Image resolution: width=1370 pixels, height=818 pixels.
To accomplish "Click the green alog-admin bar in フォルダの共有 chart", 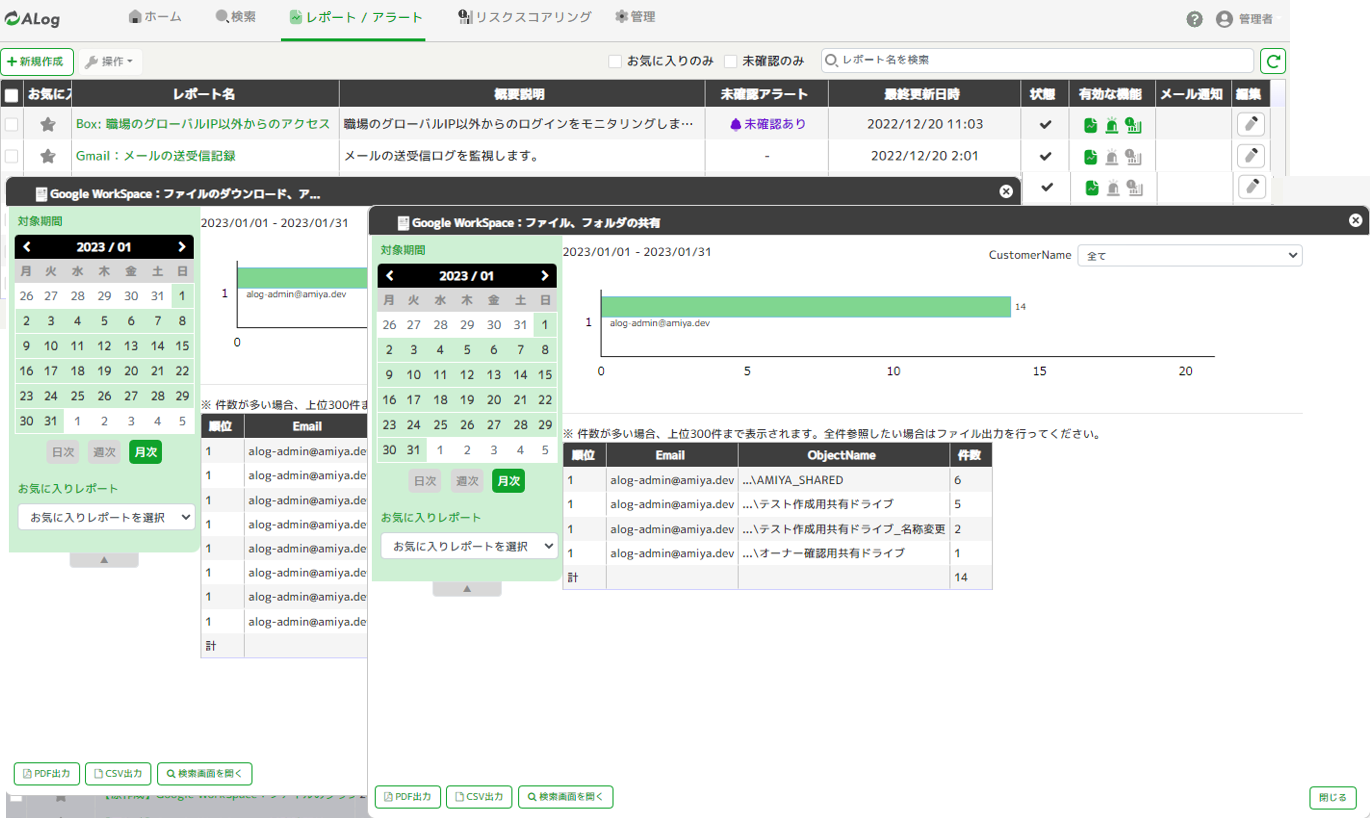I will click(x=806, y=306).
